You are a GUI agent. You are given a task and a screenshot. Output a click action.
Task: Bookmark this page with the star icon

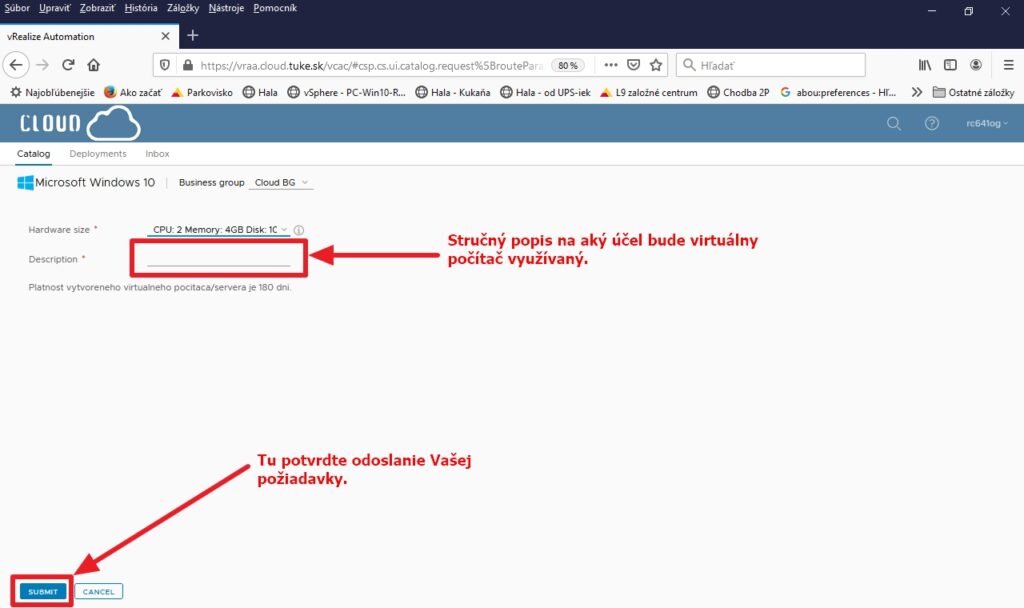(656, 65)
